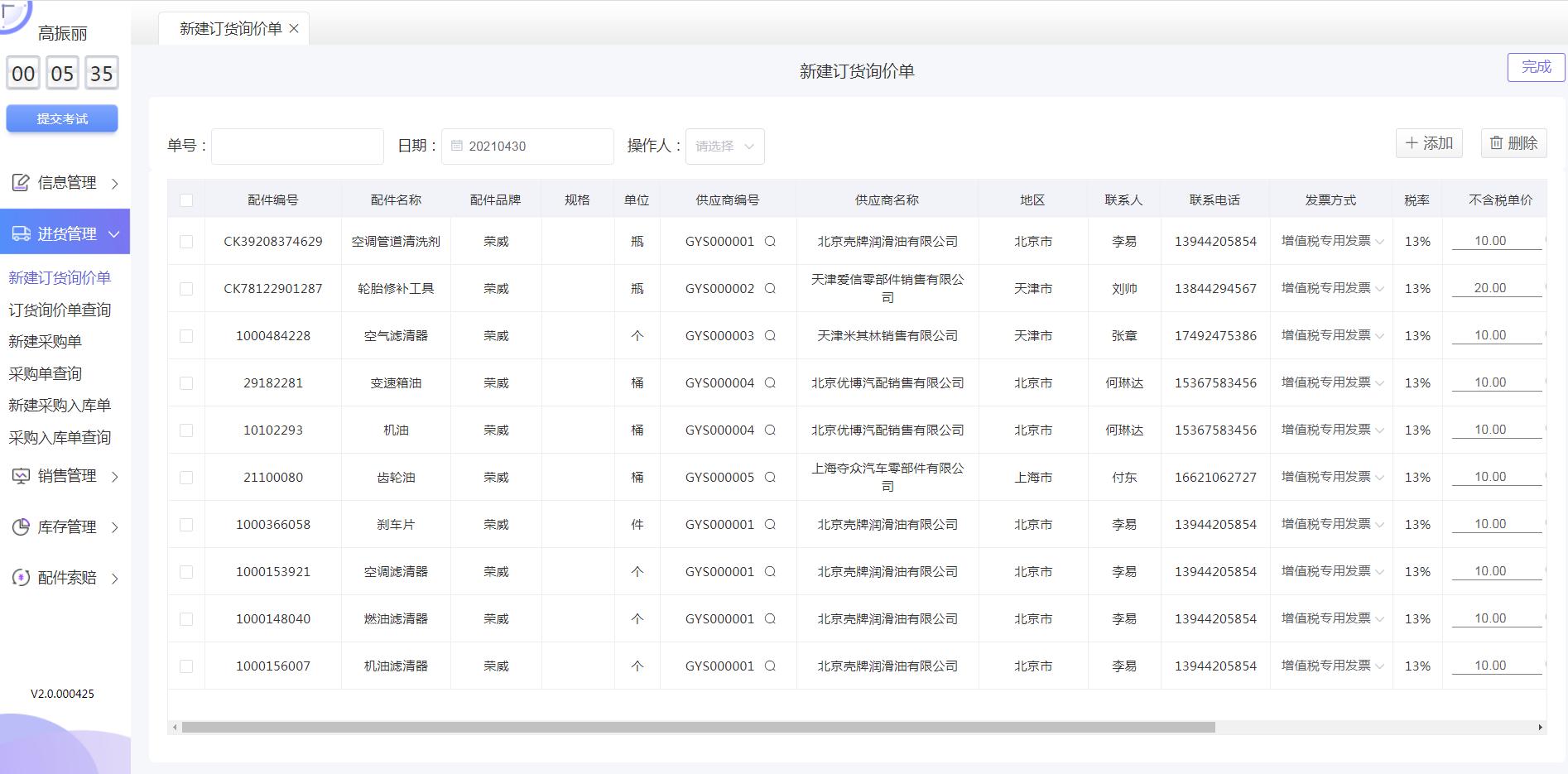Click search icon beside GYS000005

coord(770,478)
